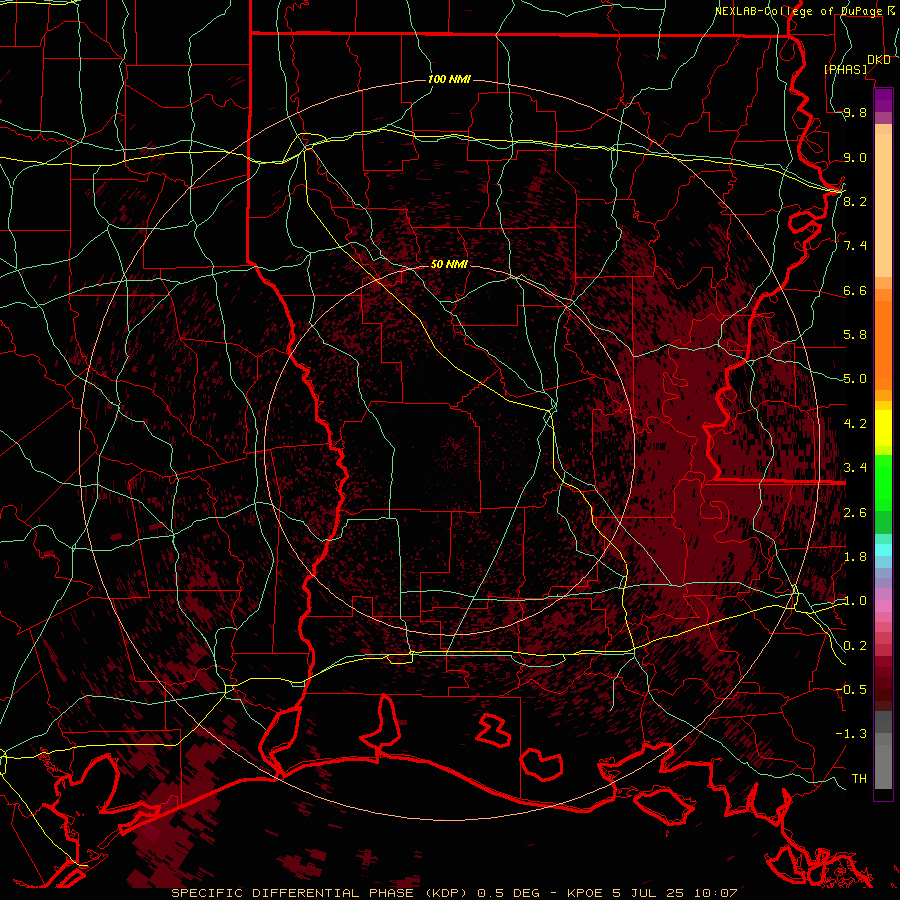The image size is (900, 900).
Task: Click the yellow segment of the color bar
Action: (883, 428)
